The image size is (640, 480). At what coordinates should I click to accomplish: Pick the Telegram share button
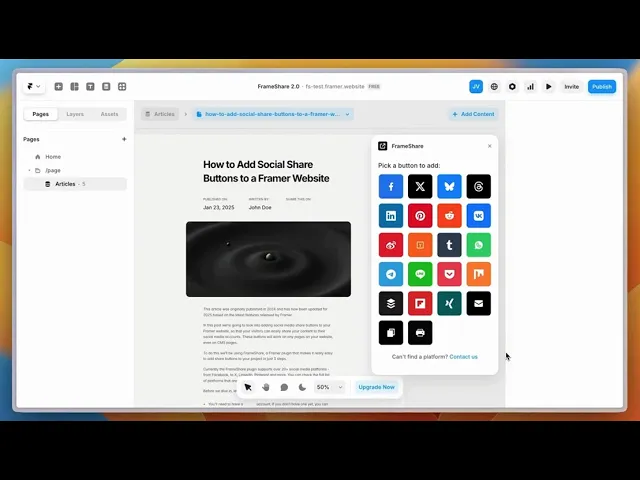391,274
